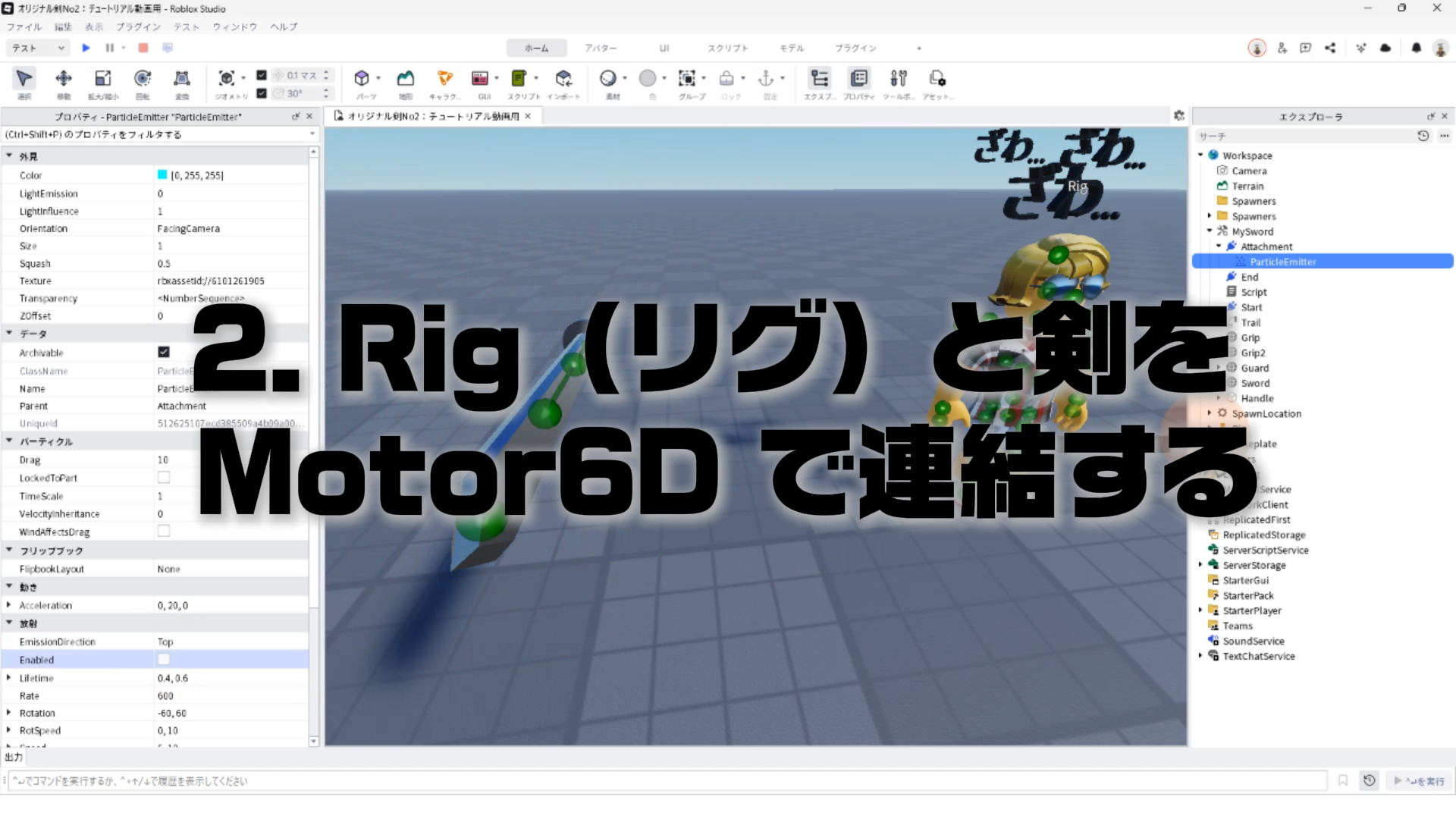Open the Plugins menu in the menu bar

click(137, 27)
